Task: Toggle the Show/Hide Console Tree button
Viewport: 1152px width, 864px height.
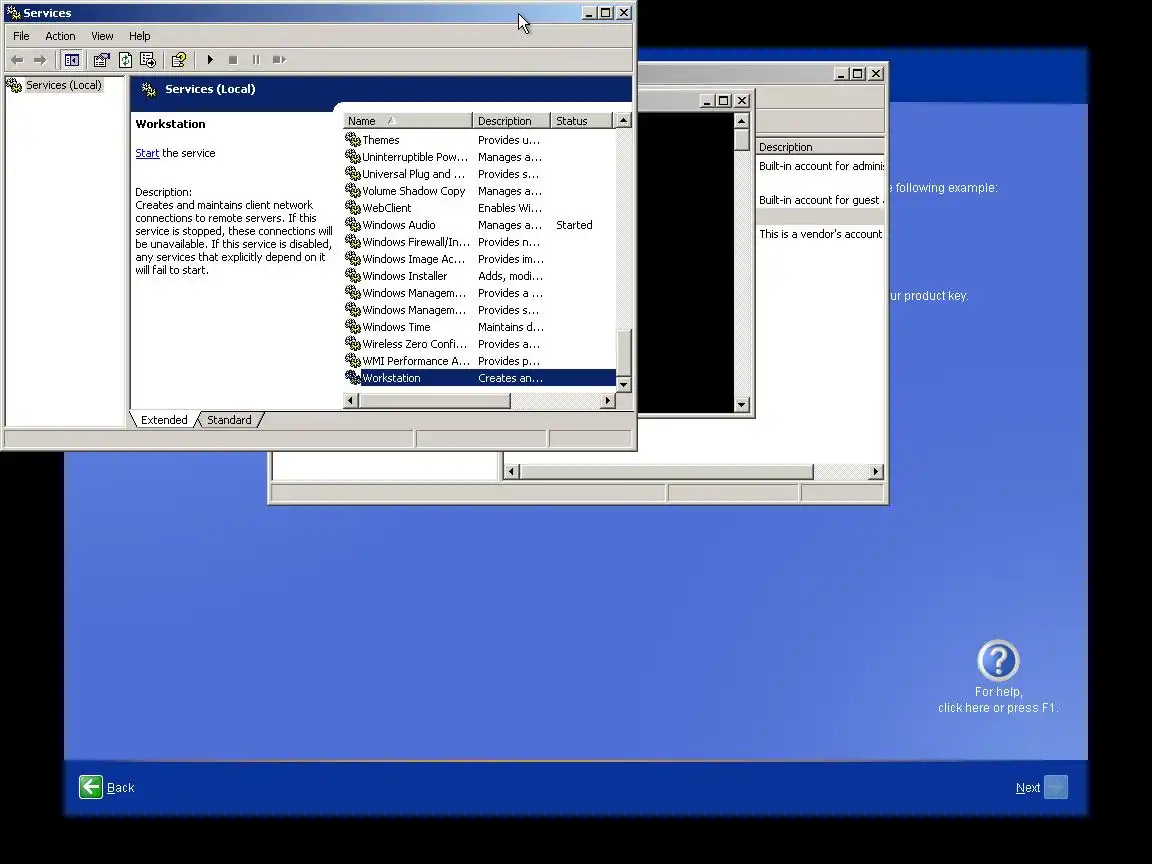Action: pyautogui.click(x=71, y=60)
